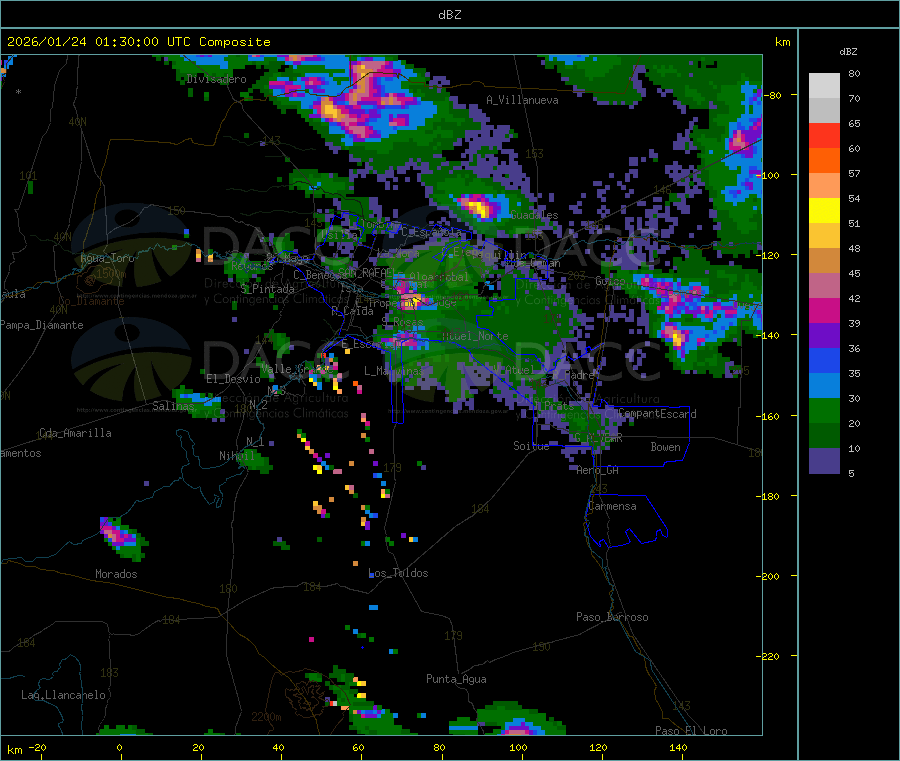This screenshot has width=900, height=761.
Task: Click the 'km' label at the bottom left
Action: (x=14, y=750)
